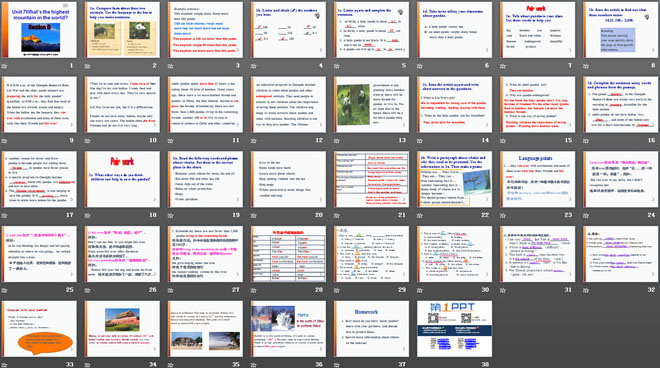Select slide 33 with the orange oval callout

pyautogui.click(x=39, y=329)
